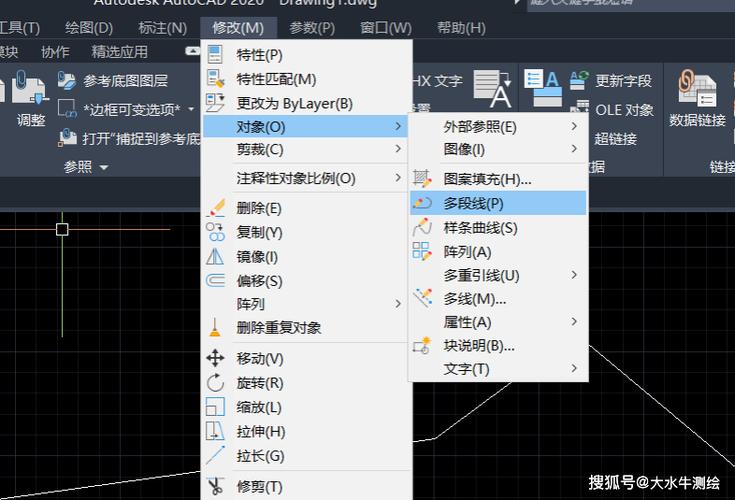Click the 修剪(T) scissors icon
The image size is (735, 500).
tap(215, 486)
